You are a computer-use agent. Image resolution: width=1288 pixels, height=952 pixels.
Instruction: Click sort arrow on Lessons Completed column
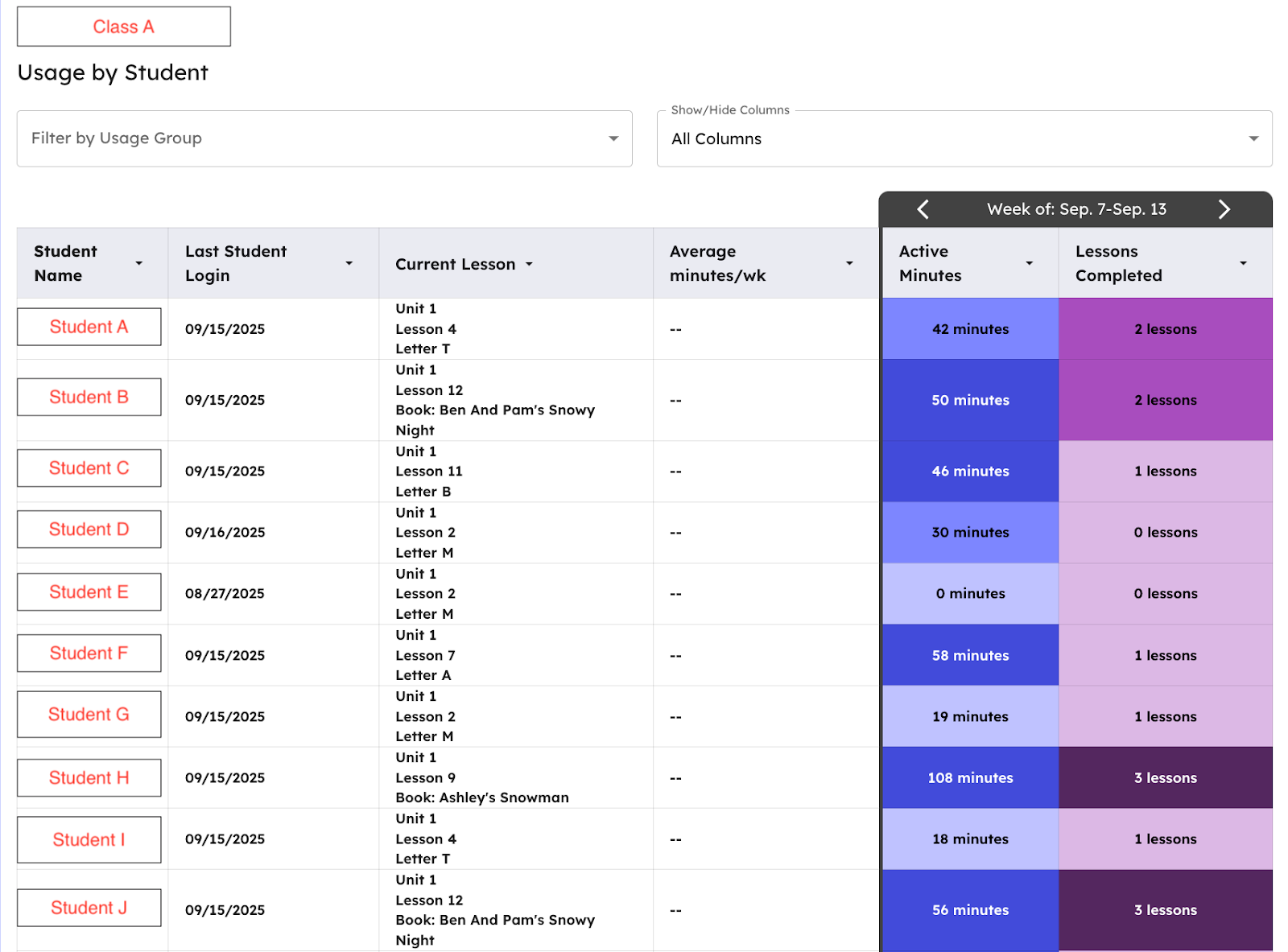[x=1243, y=264]
